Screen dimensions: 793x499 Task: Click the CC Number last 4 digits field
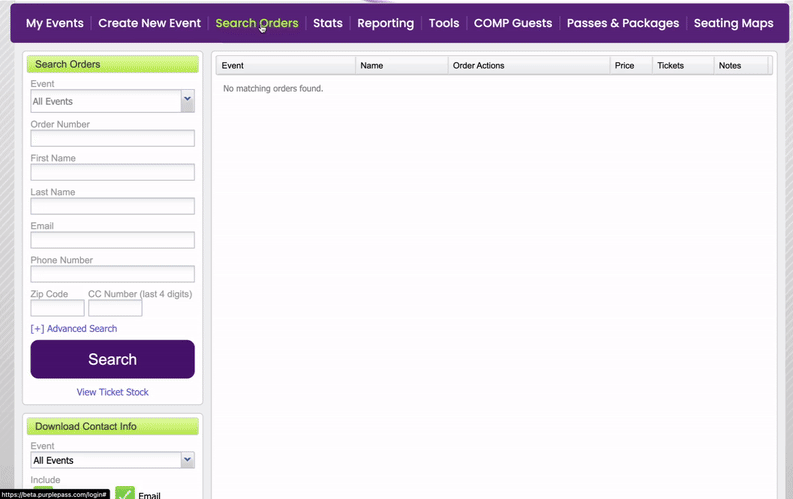115,308
